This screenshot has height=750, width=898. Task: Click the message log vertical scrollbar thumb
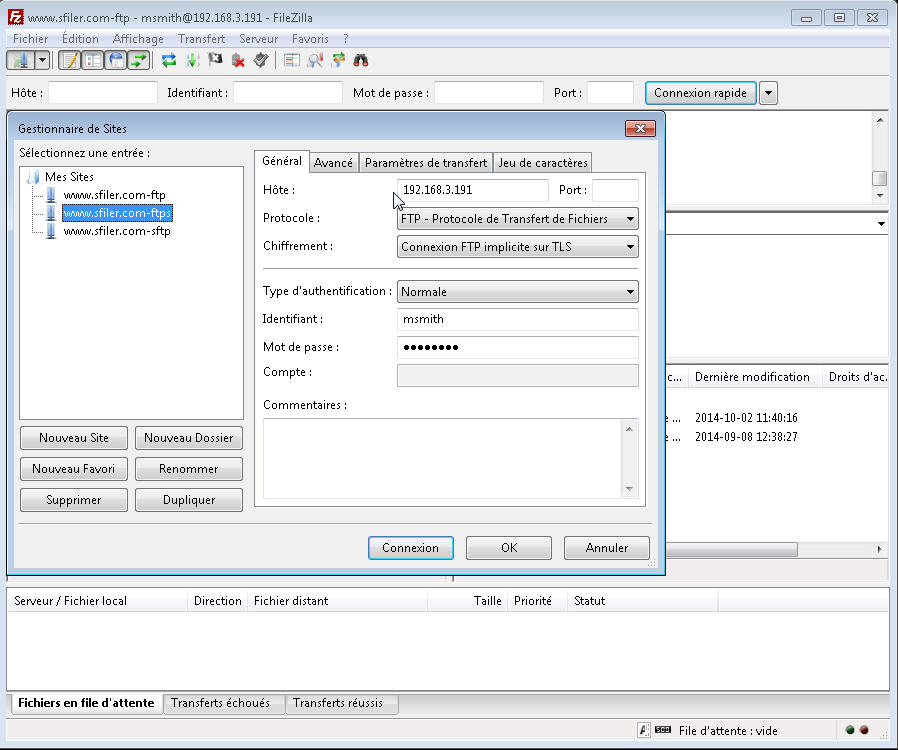point(880,178)
